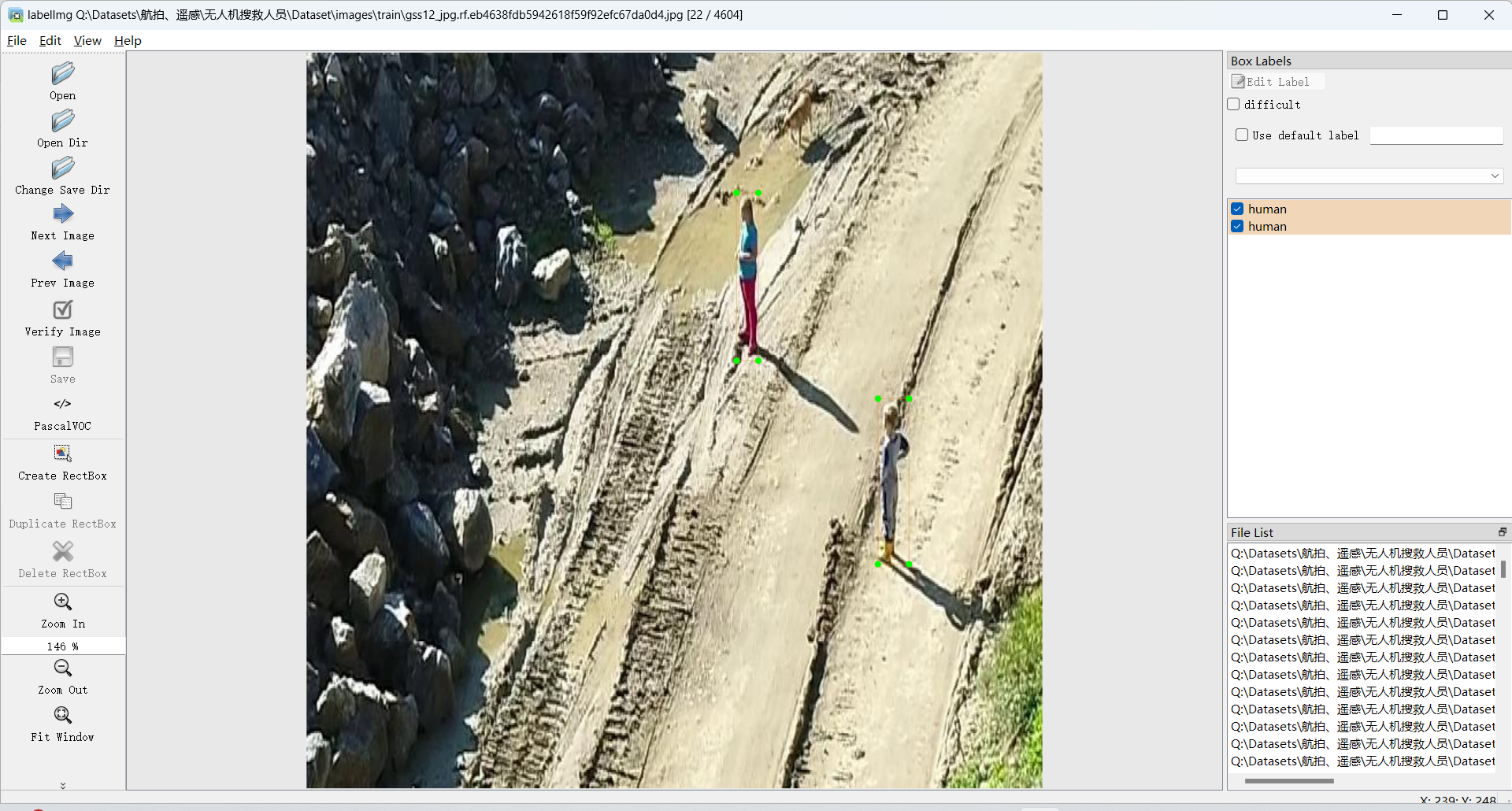
Task: Select the second human label text
Action: (1267, 226)
